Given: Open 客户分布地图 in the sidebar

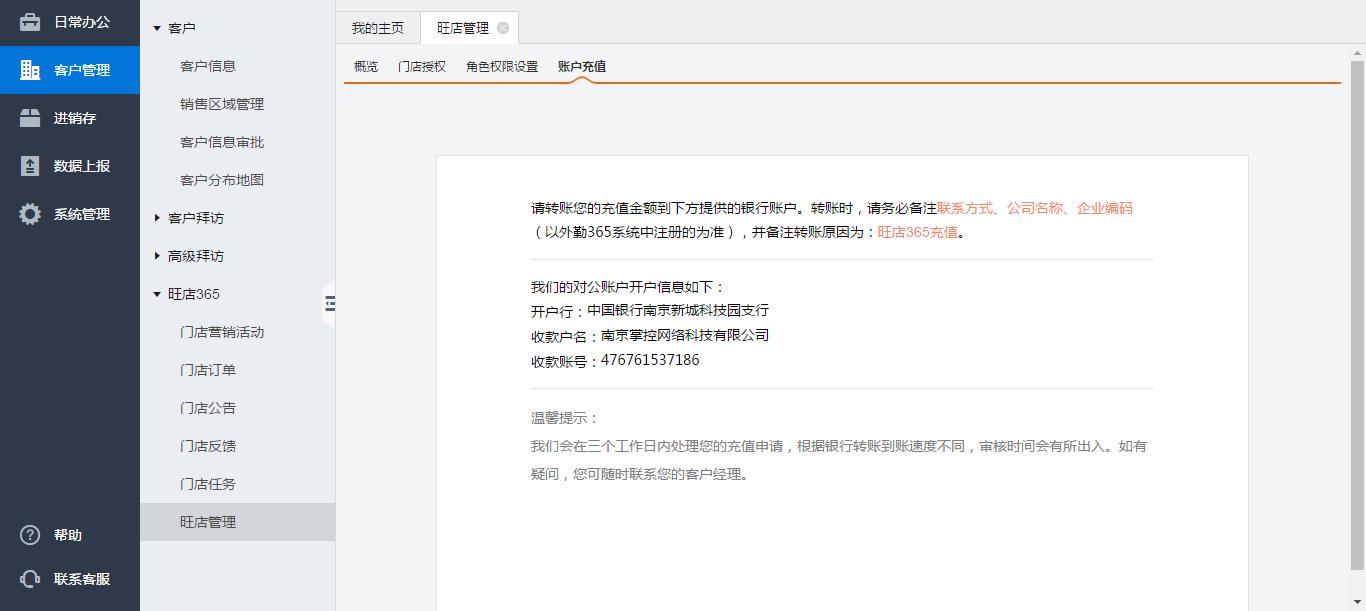Looking at the screenshot, I should coord(222,180).
